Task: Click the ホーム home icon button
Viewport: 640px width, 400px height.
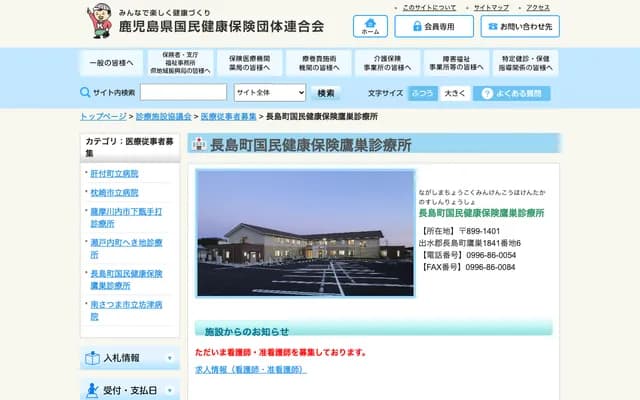Action: click(x=370, y=25)
